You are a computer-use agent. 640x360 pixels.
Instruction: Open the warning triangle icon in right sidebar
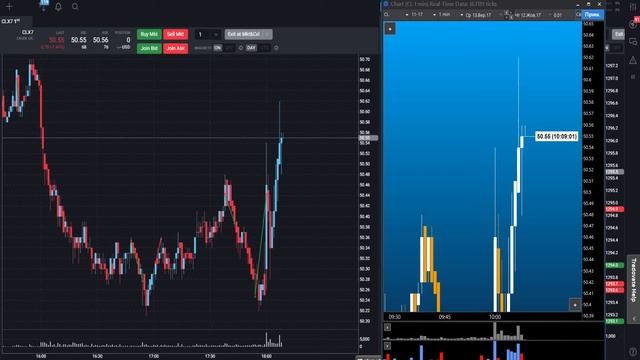(633, 60)
